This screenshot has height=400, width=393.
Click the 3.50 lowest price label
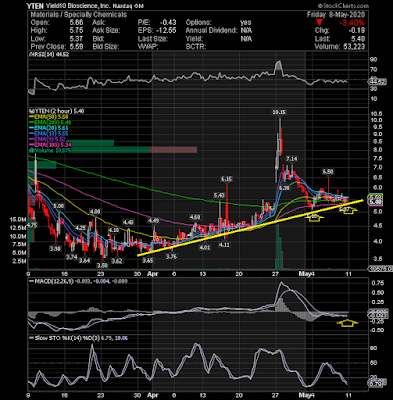[102, 265]
